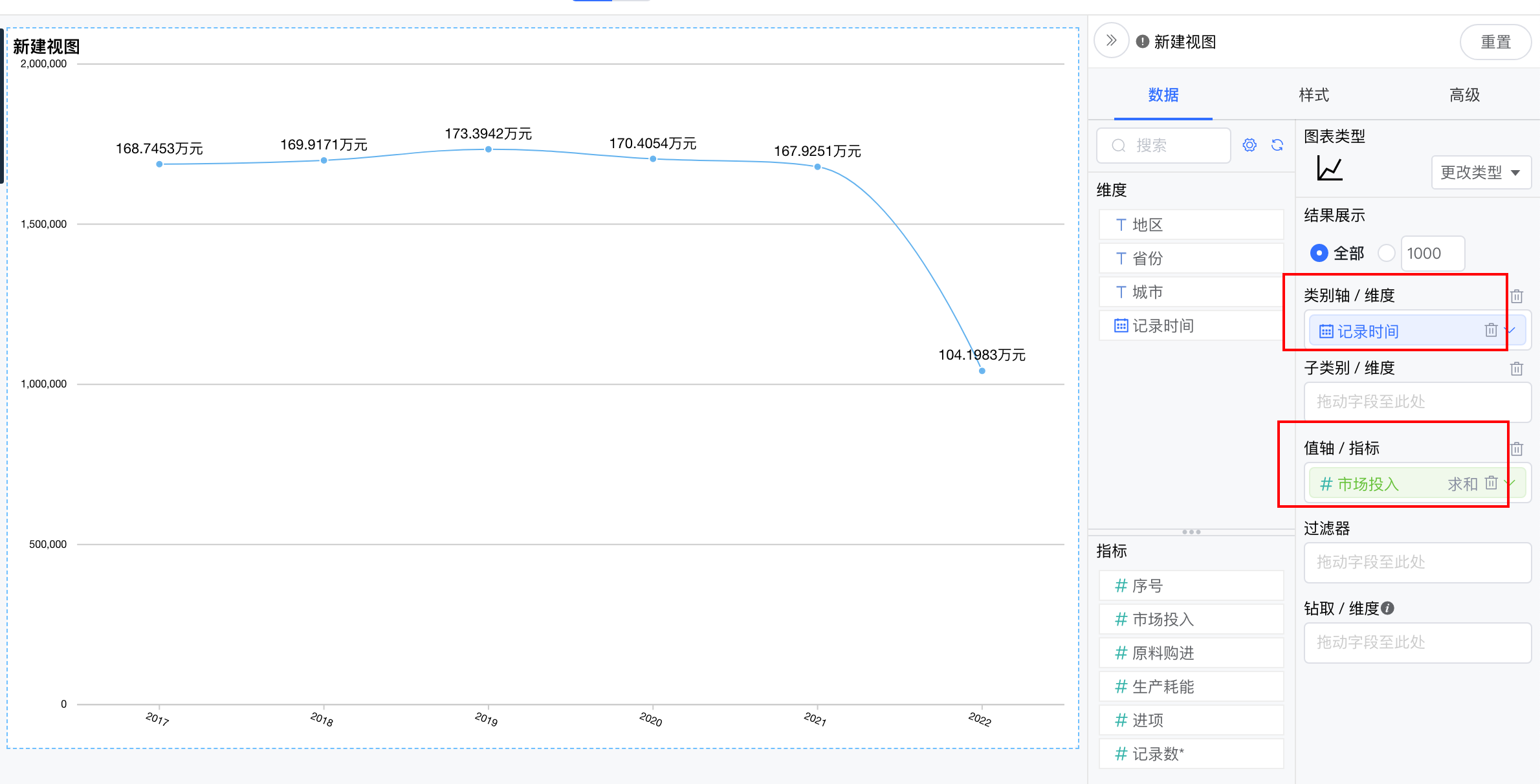Open the 求和 aggregation selector
This screenshot has width=1540, height=784.
point(1462,484)
